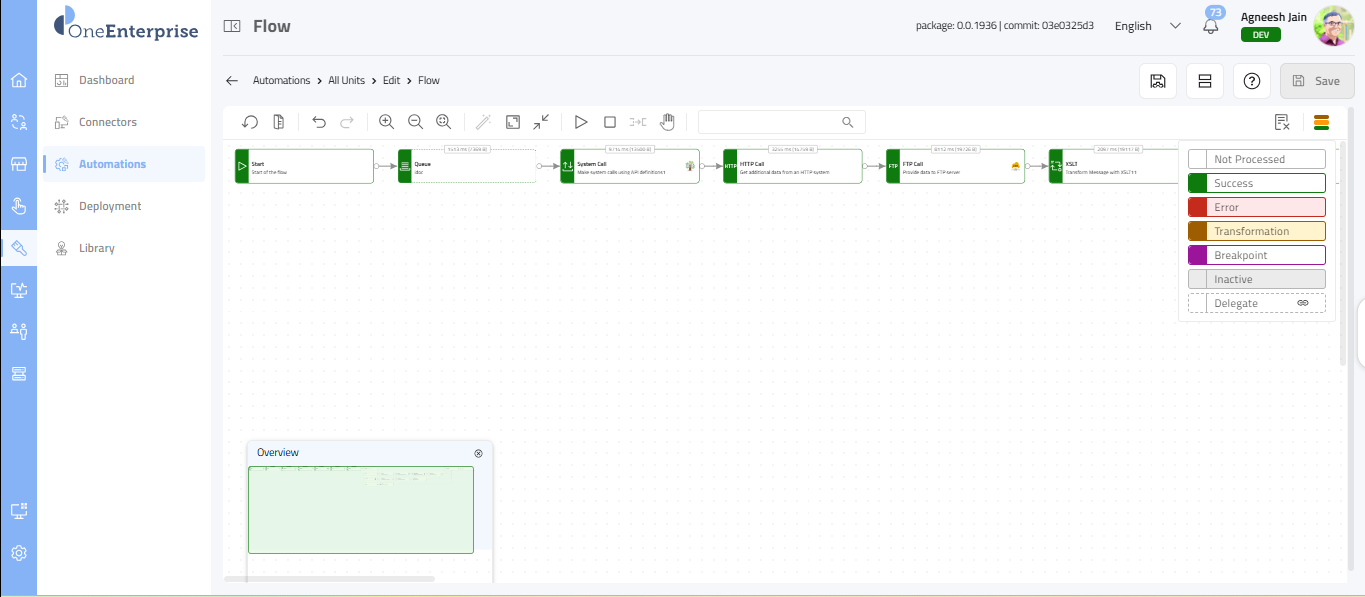Toggle the color legend panel icon

pyautogui.click(x=1321, y=122)
